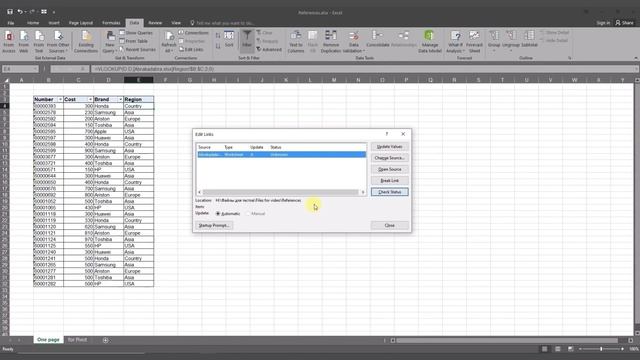Collapse the ribbon with the arrow
The image size is (640, 360).
point(636,58)
